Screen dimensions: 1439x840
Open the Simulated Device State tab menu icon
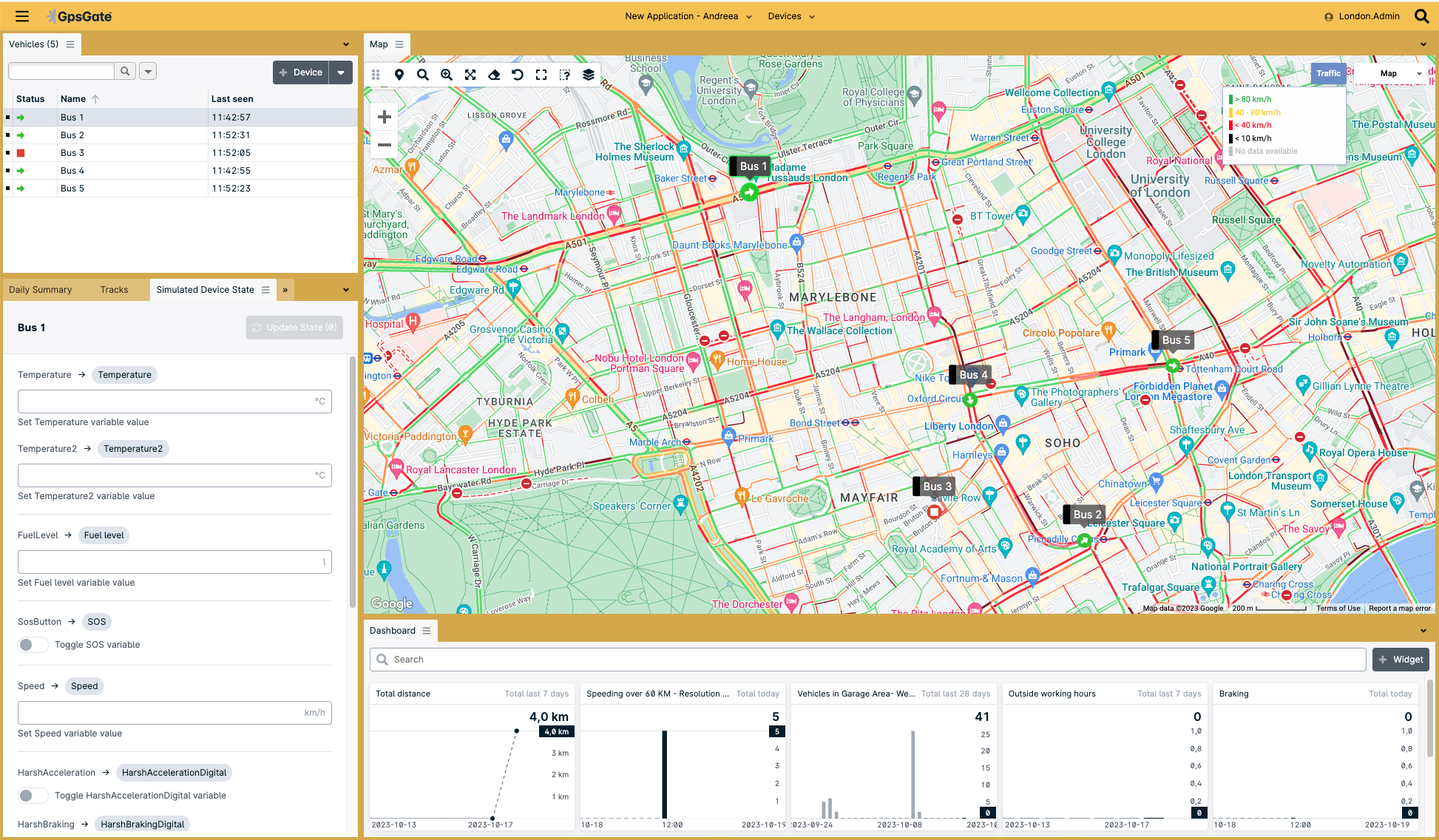(x=265, y=290)
